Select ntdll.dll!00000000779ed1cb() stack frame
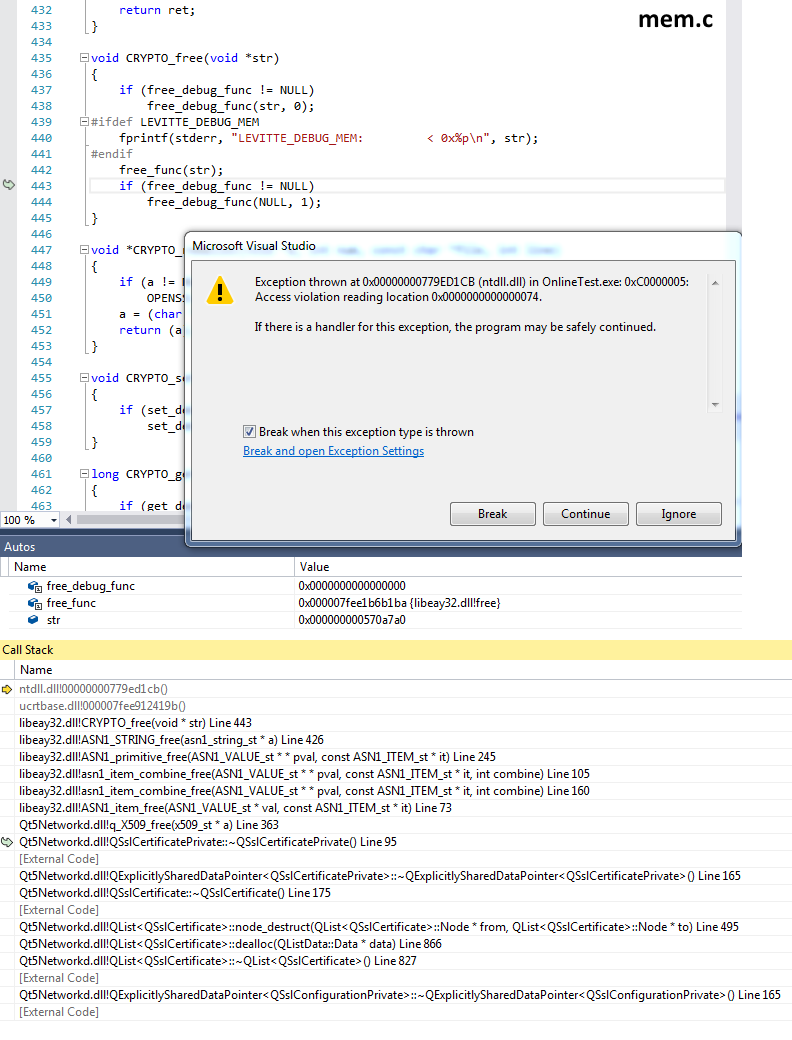This screenshot has height=1040, width=792. coord(94,689)
